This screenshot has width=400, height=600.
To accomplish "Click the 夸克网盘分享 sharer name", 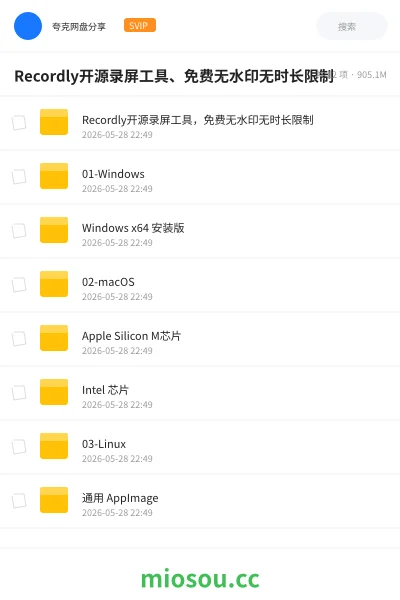I will tap(79, 26).
